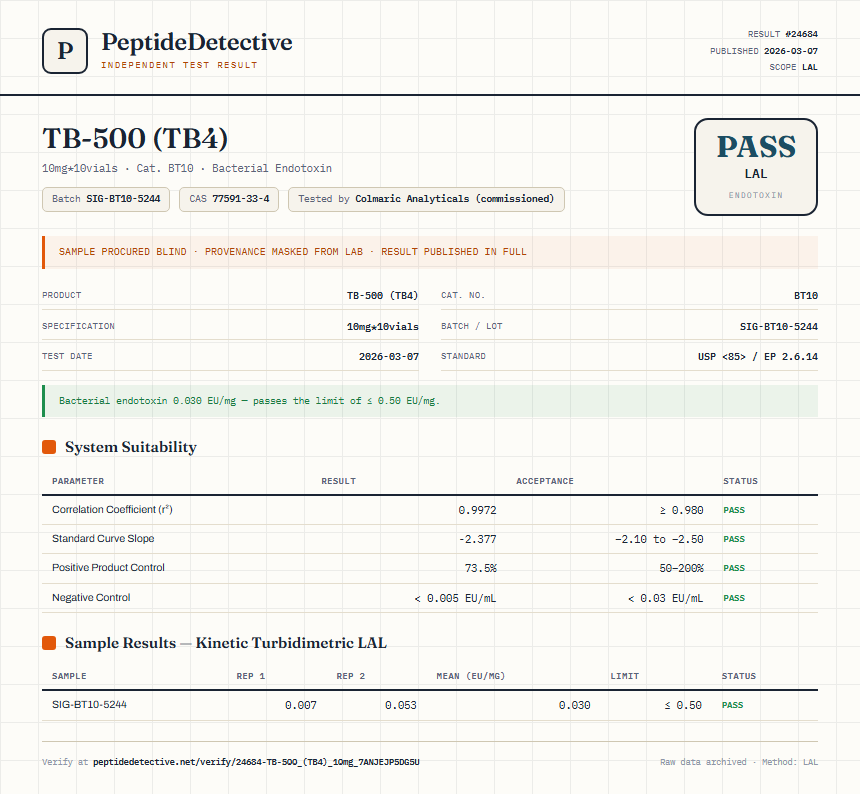Click the PeptideDetective brand title
Screen dimensions: 860x794
197,42
